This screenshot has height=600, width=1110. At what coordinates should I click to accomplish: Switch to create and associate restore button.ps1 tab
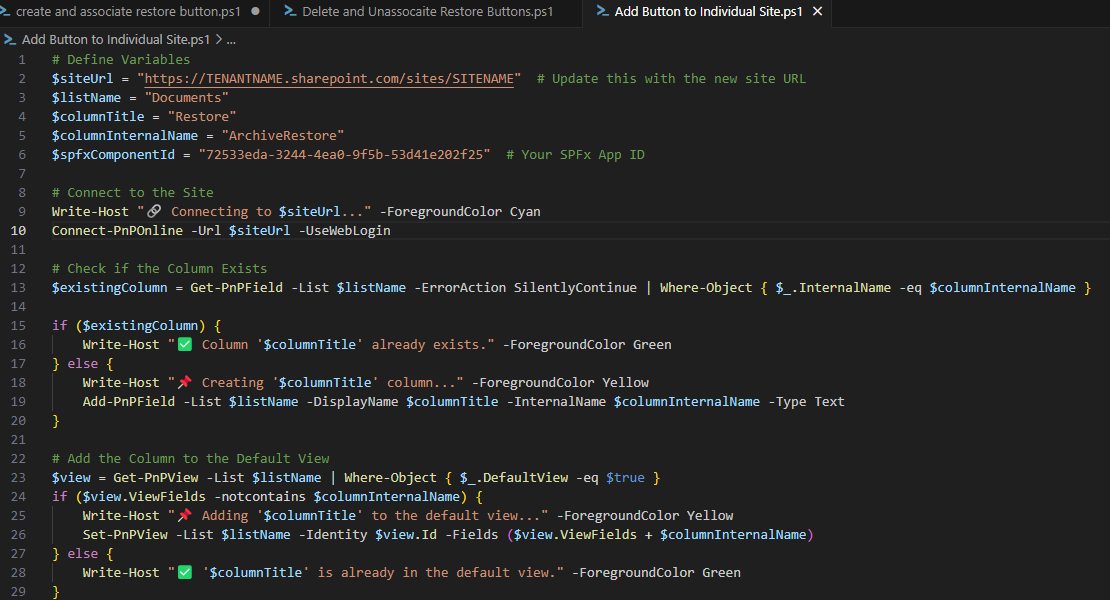point(128,12)
